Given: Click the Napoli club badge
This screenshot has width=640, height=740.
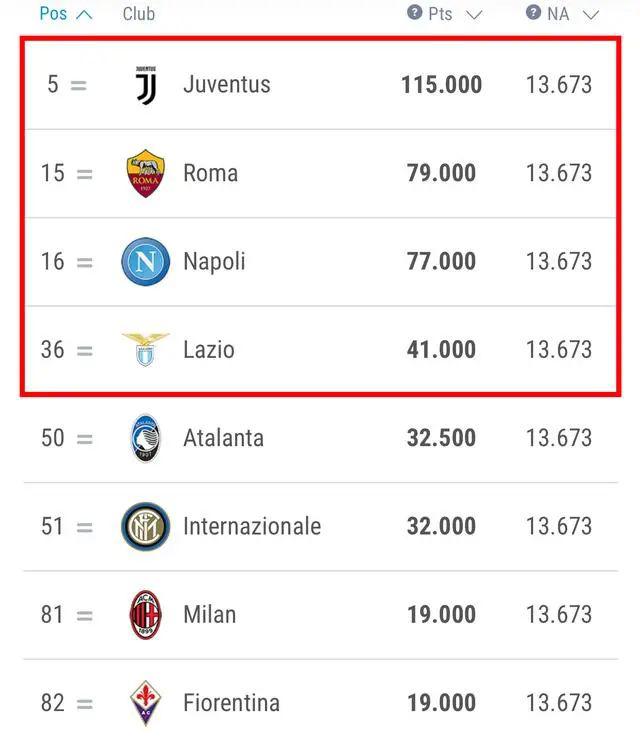Looking at the screenshot, I should (146, 261).
